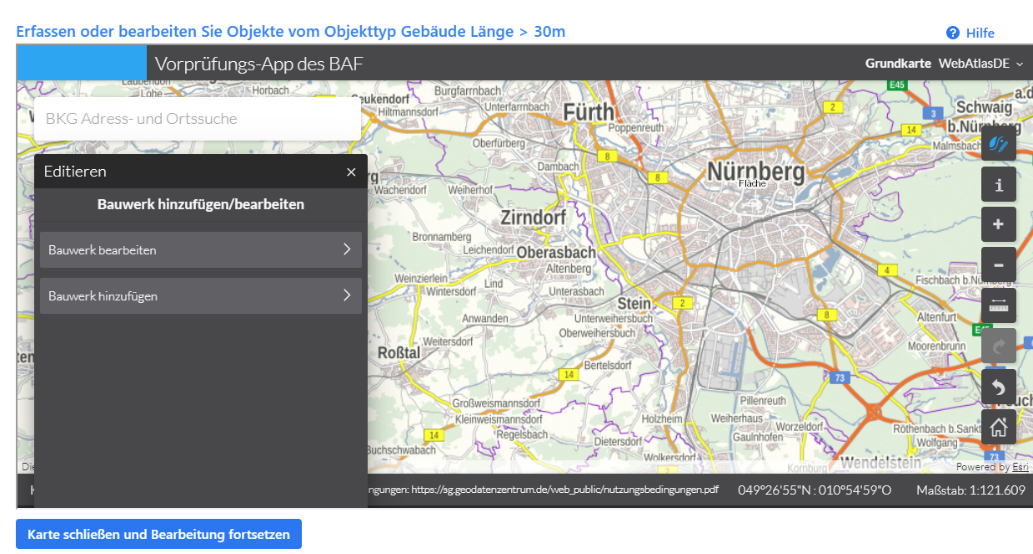Reset map view with the home icon
The image size is (1033, 554).
(x=998, y=427)
